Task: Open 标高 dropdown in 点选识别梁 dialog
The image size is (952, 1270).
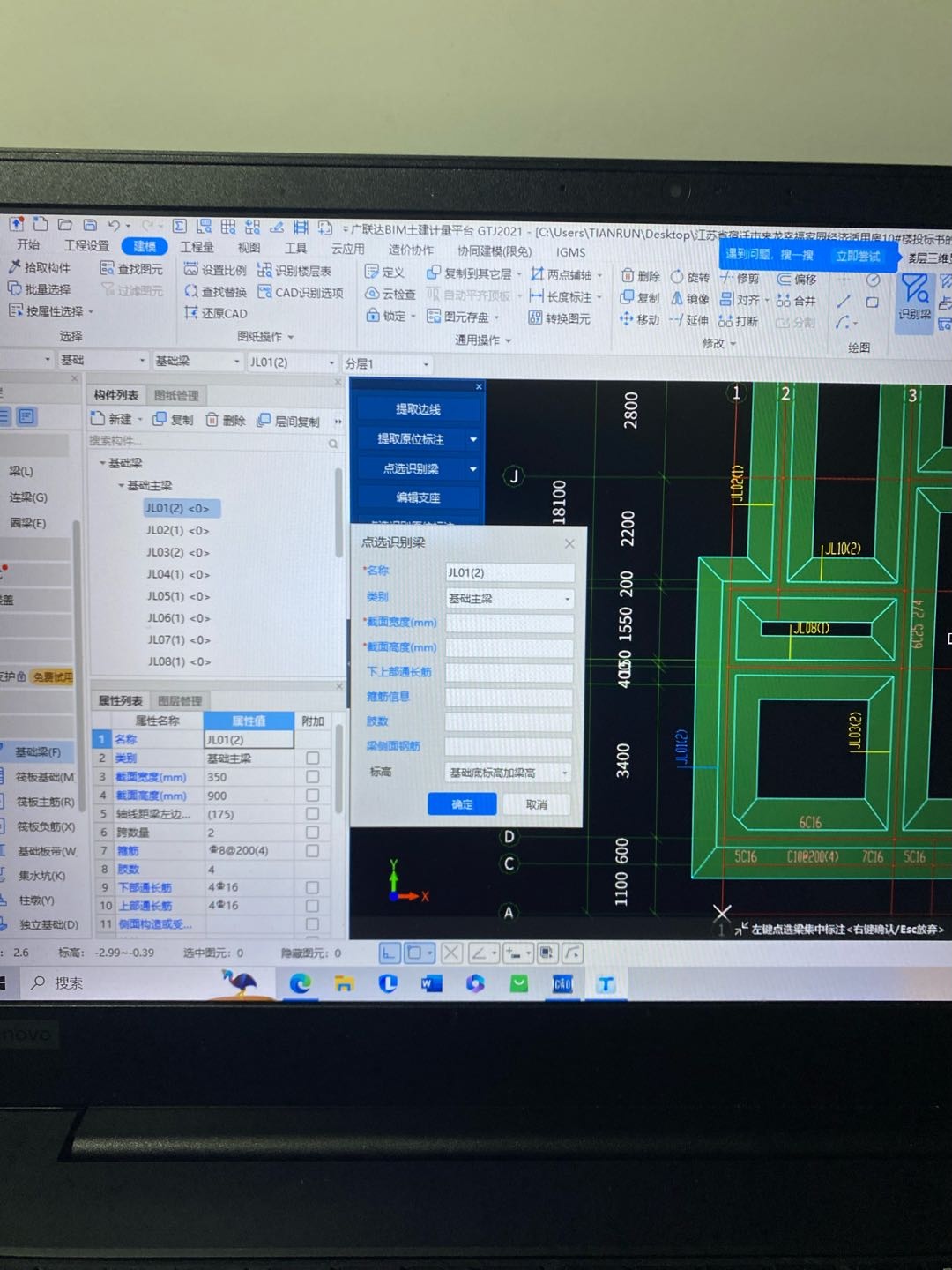Action: pos(509,773)
